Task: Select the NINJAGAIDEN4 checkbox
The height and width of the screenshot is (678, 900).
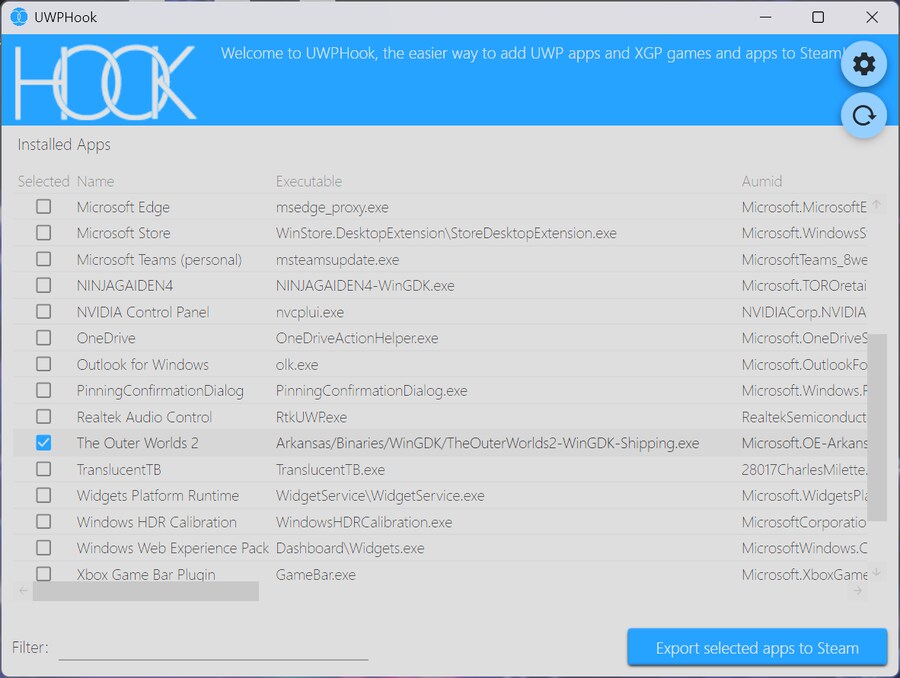Action: [44, 286]
